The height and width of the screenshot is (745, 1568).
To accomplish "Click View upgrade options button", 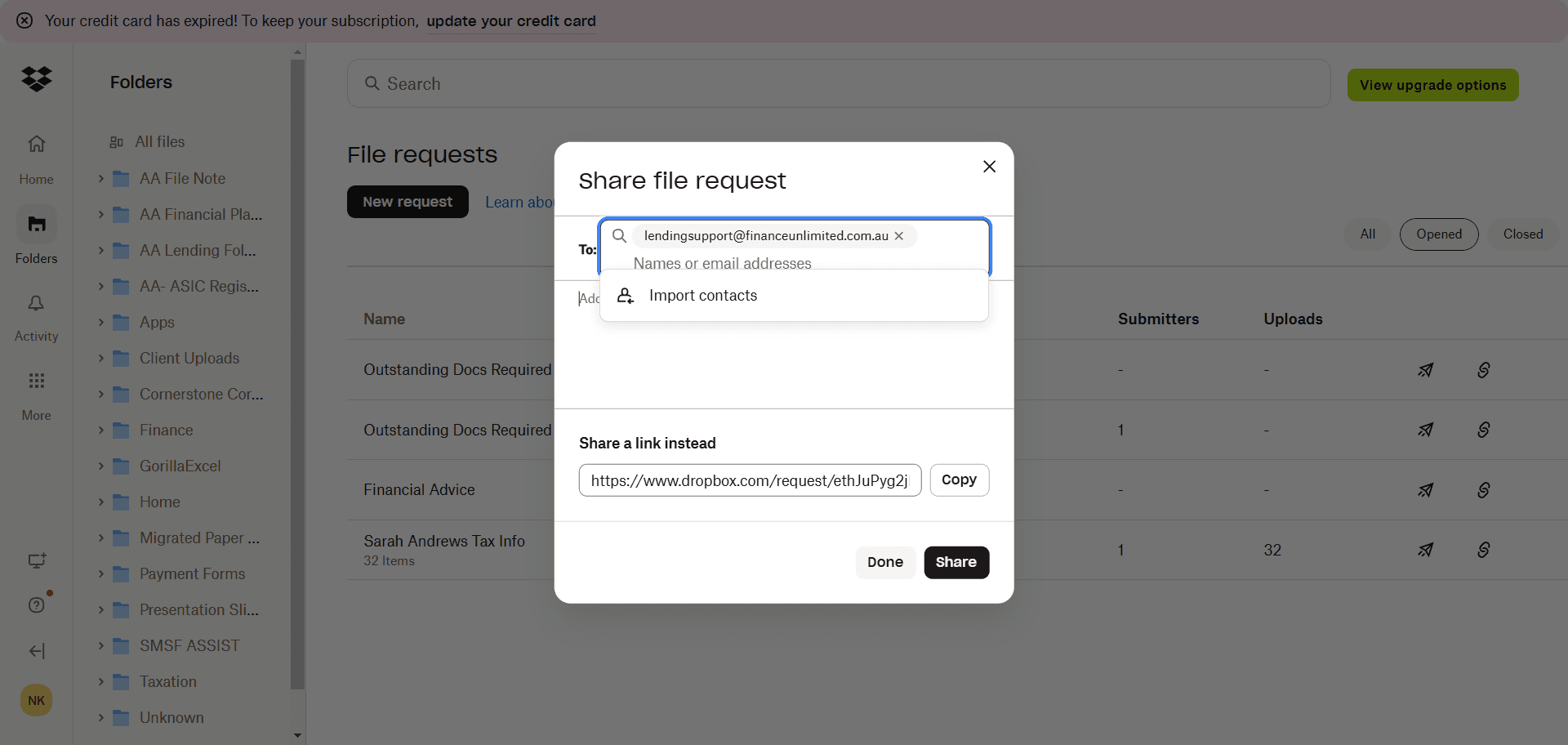I will 1432,85.
